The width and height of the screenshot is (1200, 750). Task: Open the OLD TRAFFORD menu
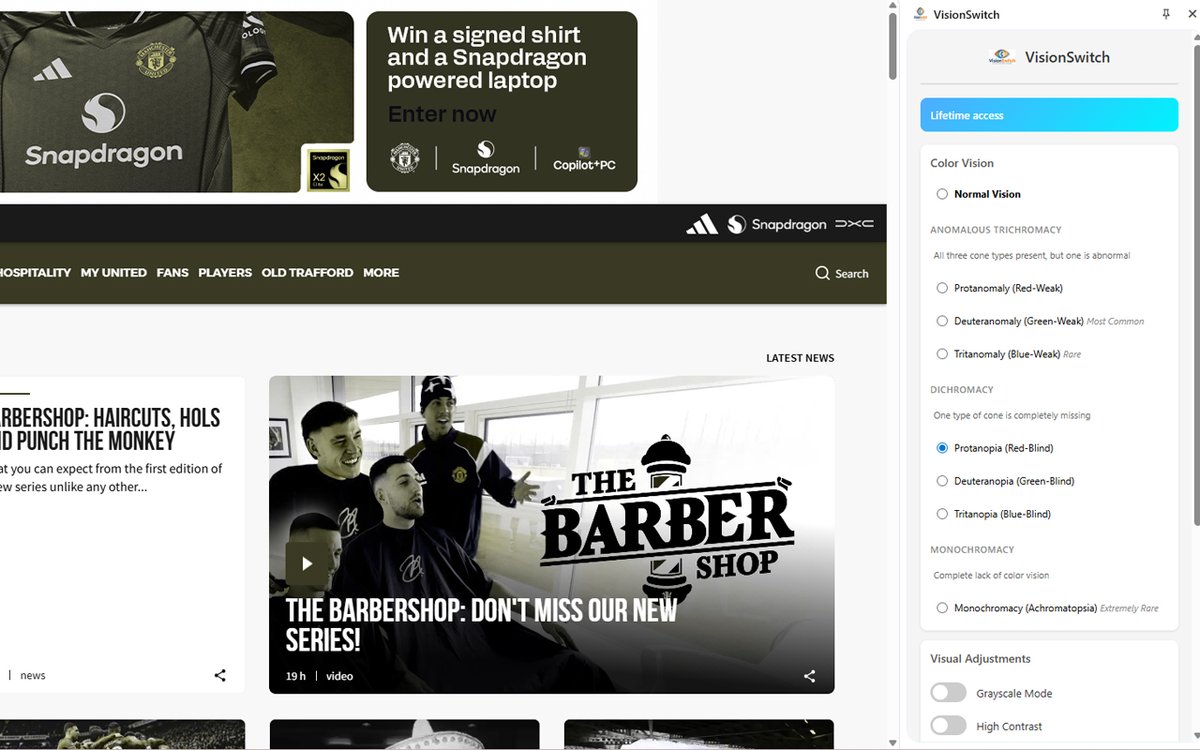[x=307, y=272]
